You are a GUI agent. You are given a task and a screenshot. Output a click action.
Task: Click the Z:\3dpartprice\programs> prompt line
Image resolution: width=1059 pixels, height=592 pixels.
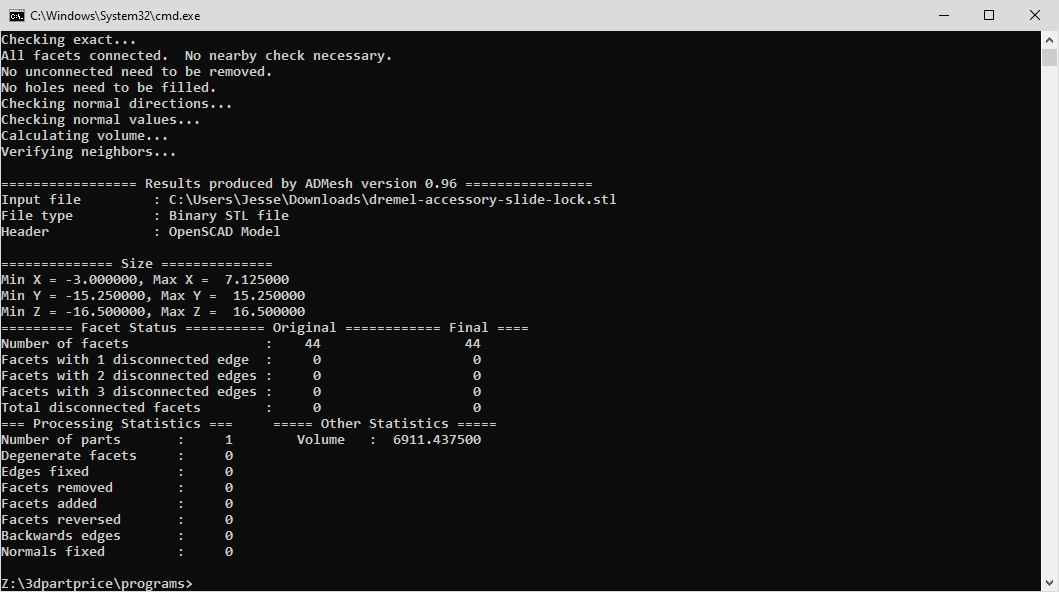(x=97, y=583)
